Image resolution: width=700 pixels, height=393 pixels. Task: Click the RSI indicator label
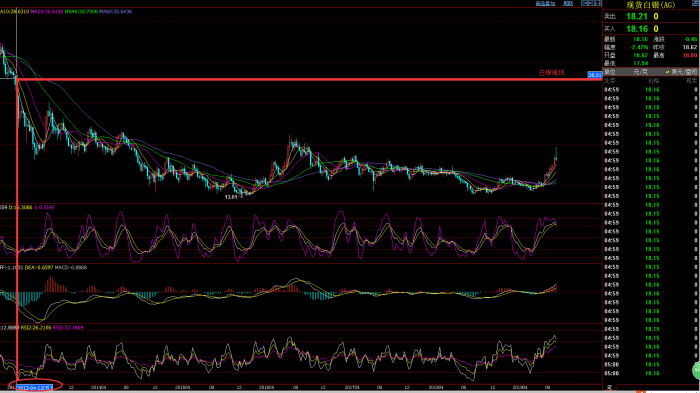(42, 328)
